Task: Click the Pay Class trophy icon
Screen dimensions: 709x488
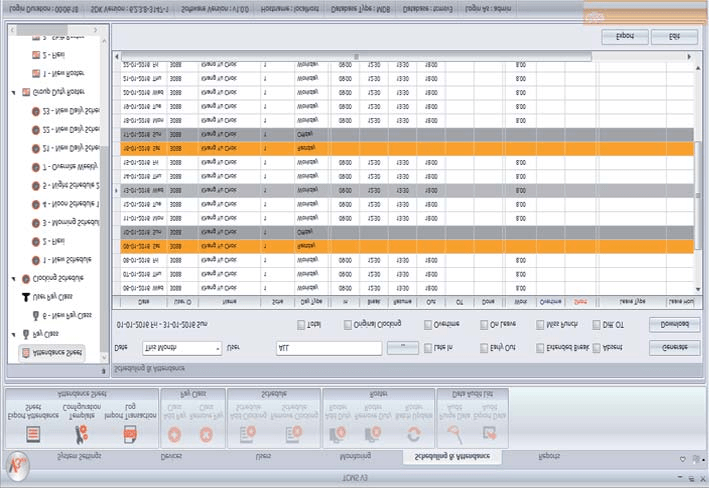Action: [26, 334]
